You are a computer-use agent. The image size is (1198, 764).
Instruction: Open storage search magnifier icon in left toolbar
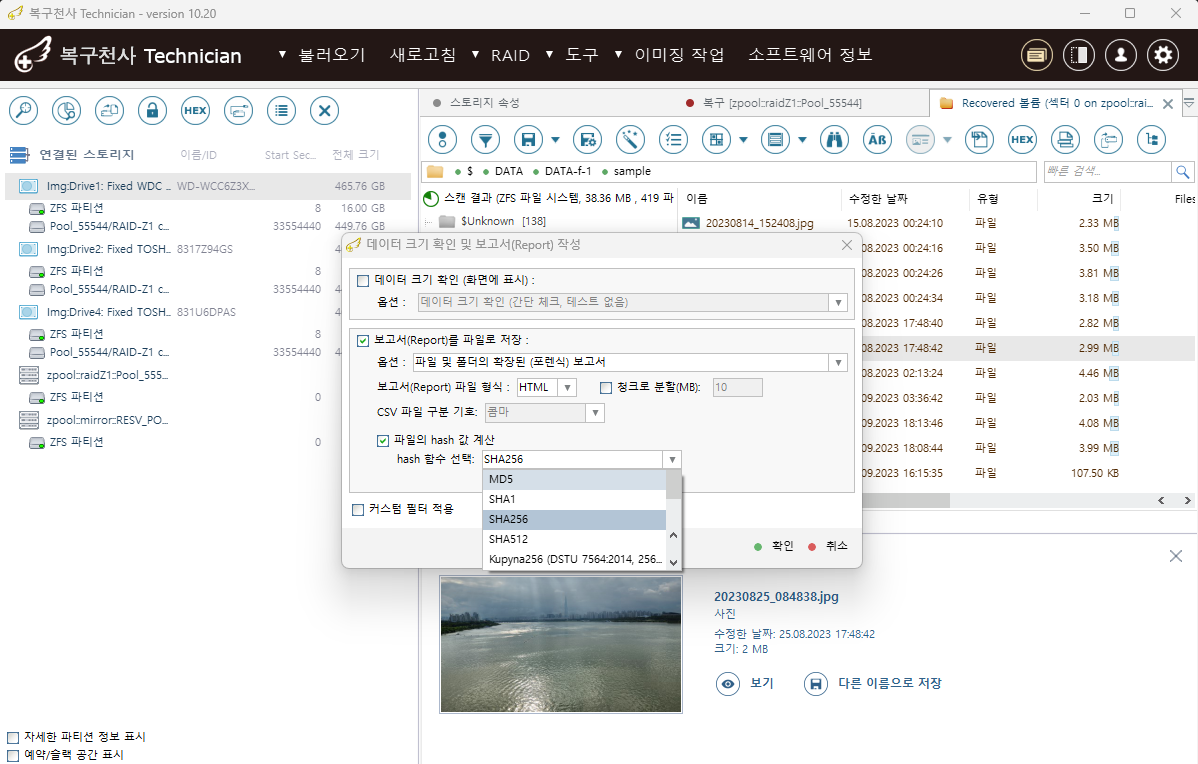click(24, 111)
